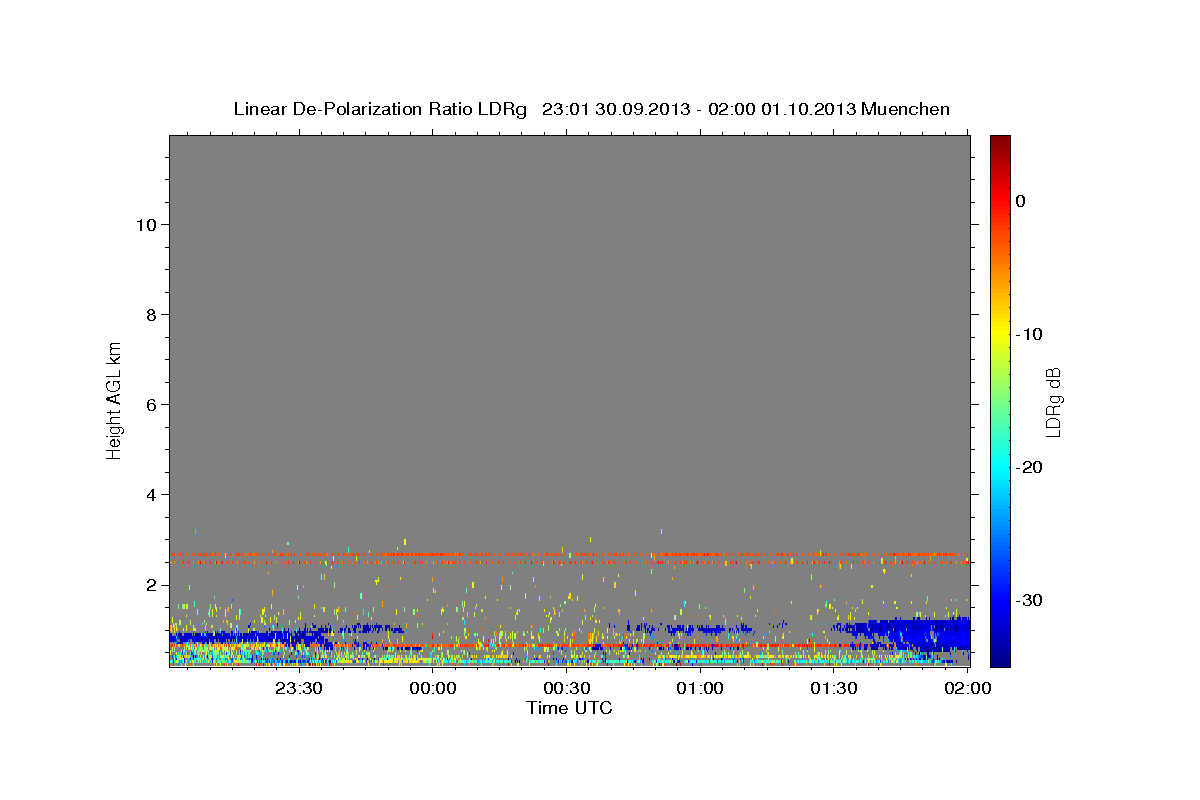
Task: Click the 00:30 time tick label
Action: (566, 688)
